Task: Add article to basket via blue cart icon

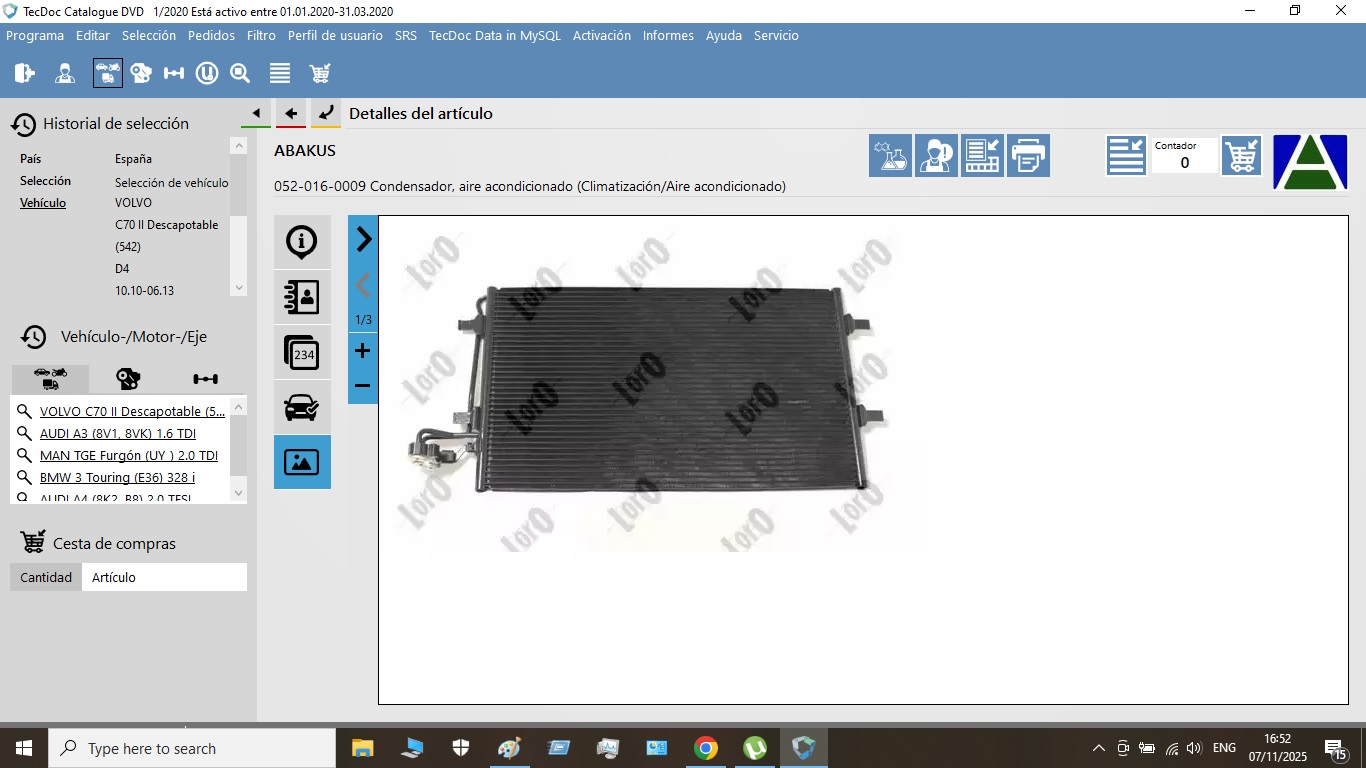Action: (1241, 156)
